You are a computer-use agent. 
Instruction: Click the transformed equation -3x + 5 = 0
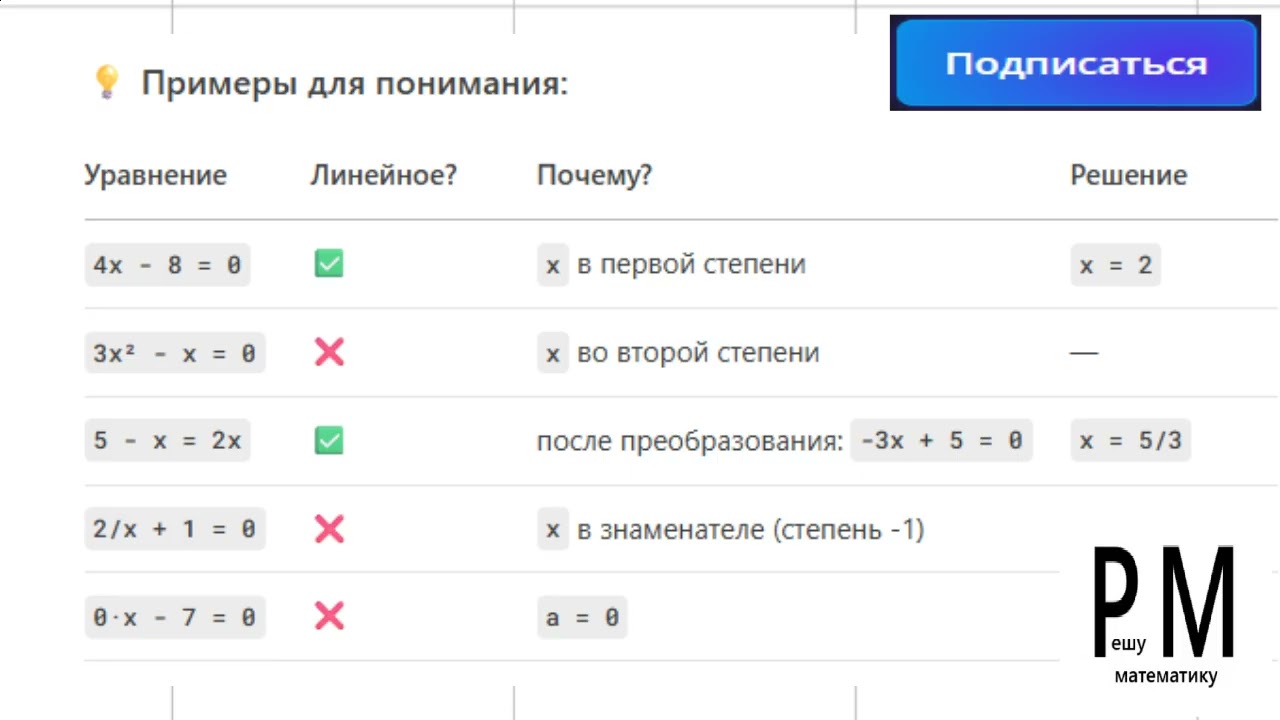coord(941,441)
